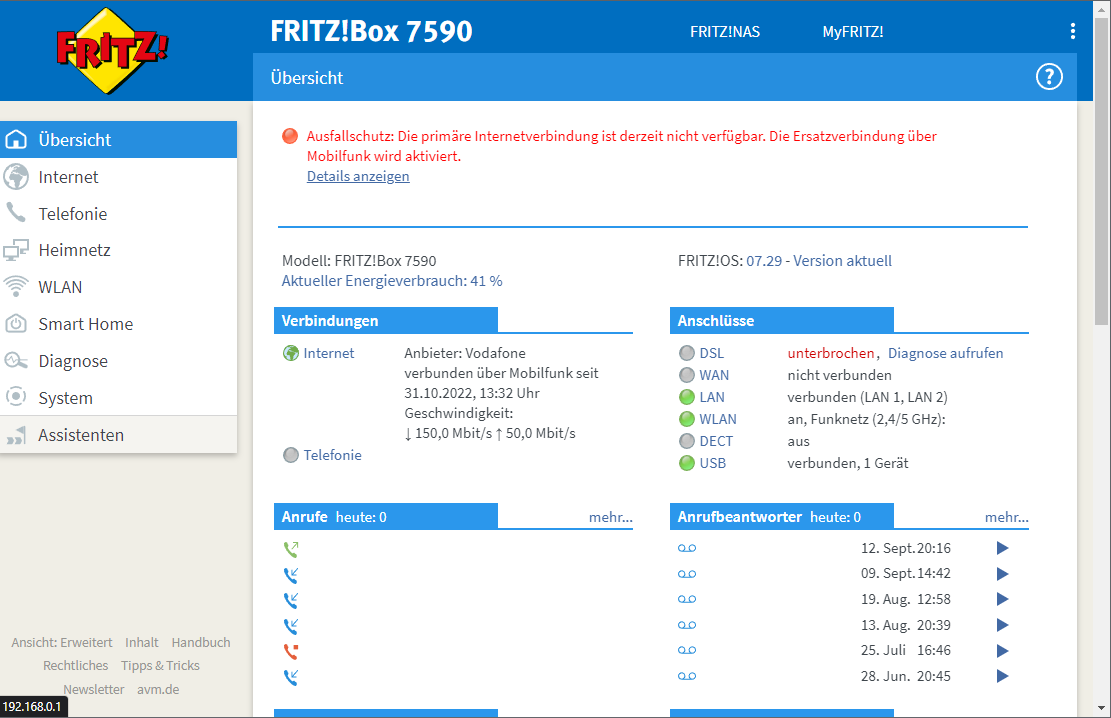Play the 13. Aug. 20:39 voicemail
Screen dimensions: 1111x718
tap(1003, 625)
